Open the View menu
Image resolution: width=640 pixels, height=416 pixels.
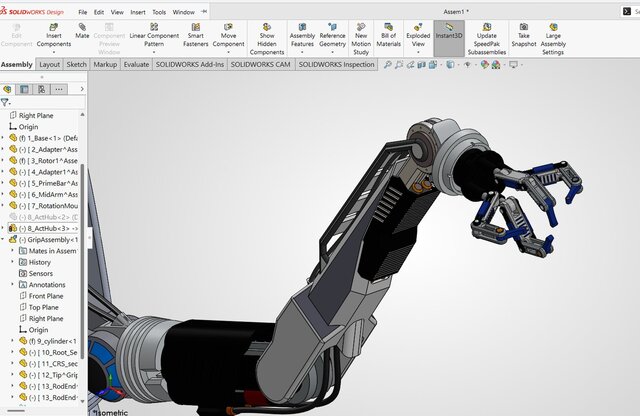117,12
